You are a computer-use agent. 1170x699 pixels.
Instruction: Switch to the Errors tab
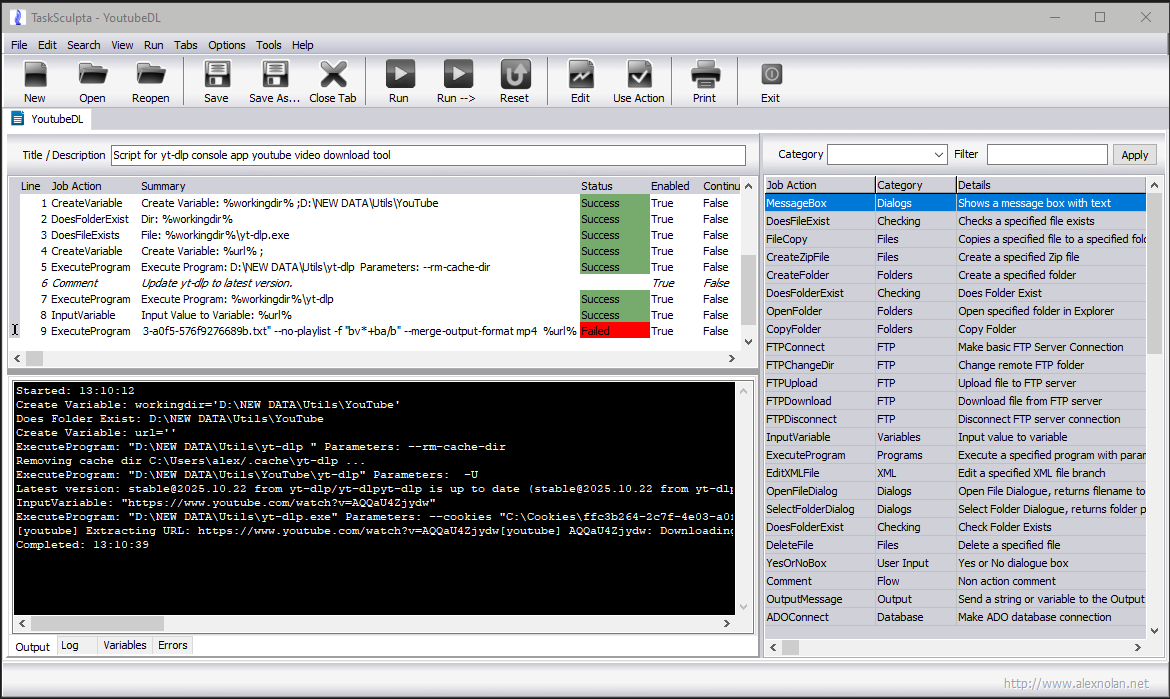click(173, 646)
